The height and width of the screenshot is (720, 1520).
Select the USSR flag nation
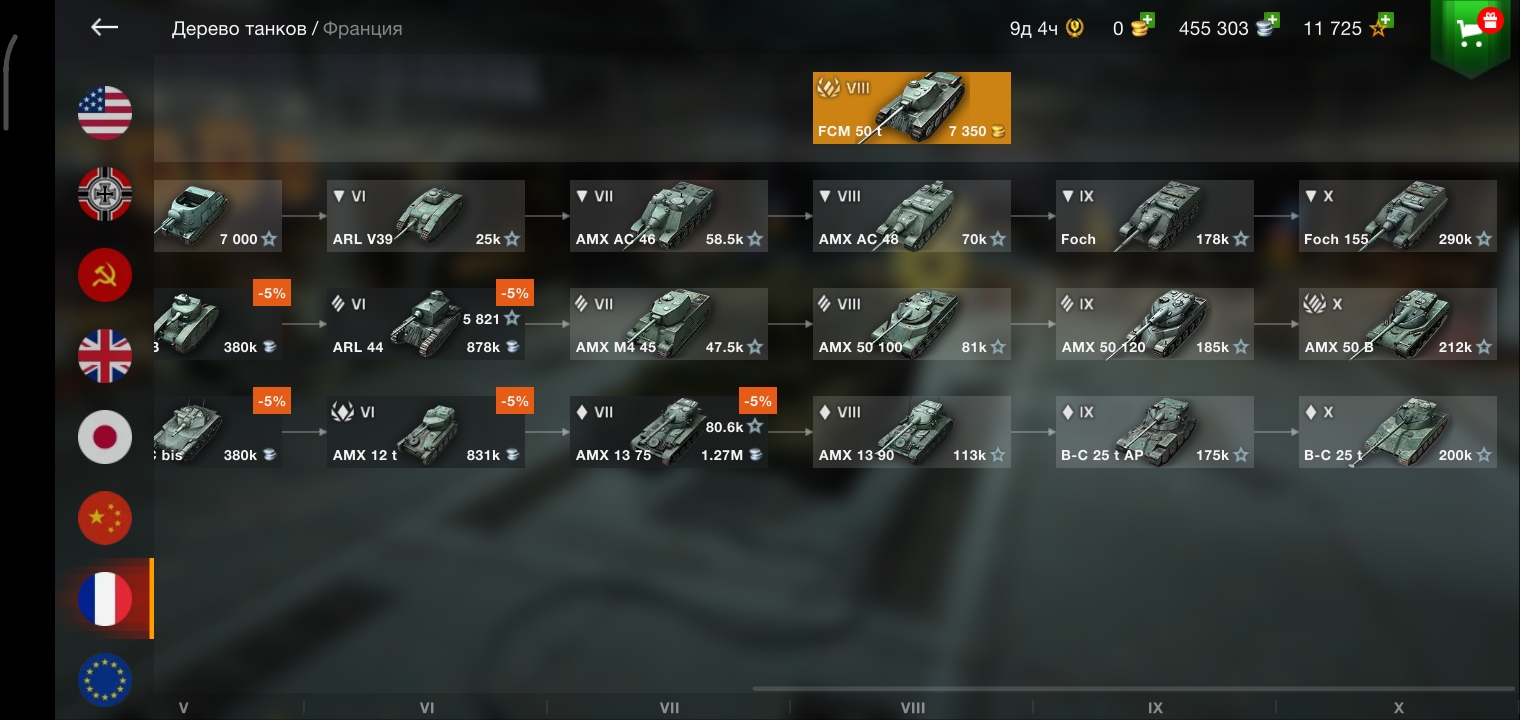pyautogui.click(x=105, y=275)
